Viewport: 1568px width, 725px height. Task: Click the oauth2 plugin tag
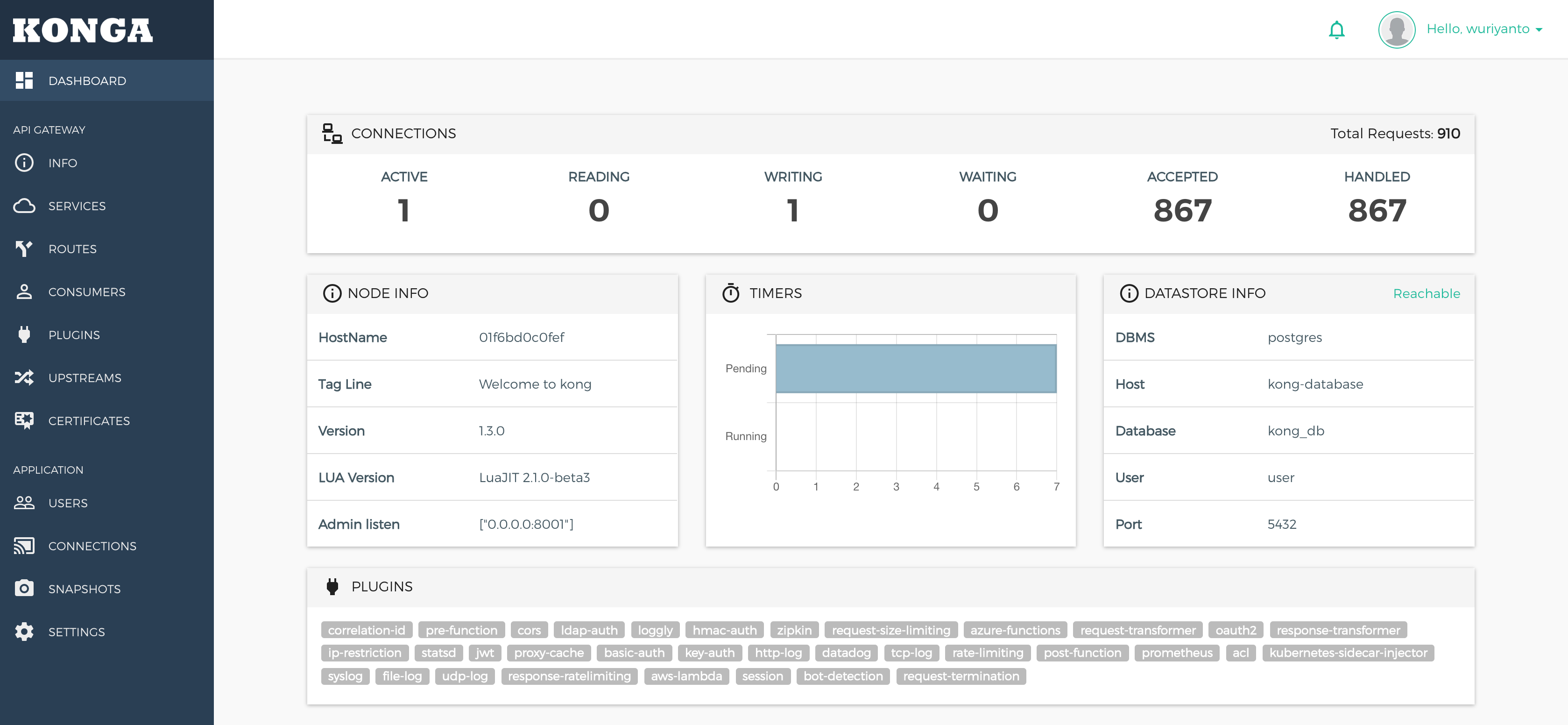pyautogui.click(x=1236, y=630)
